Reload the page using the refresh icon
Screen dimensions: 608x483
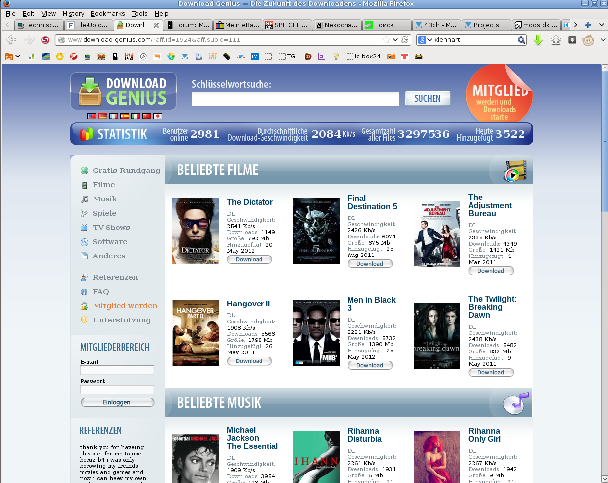(404, 40)
